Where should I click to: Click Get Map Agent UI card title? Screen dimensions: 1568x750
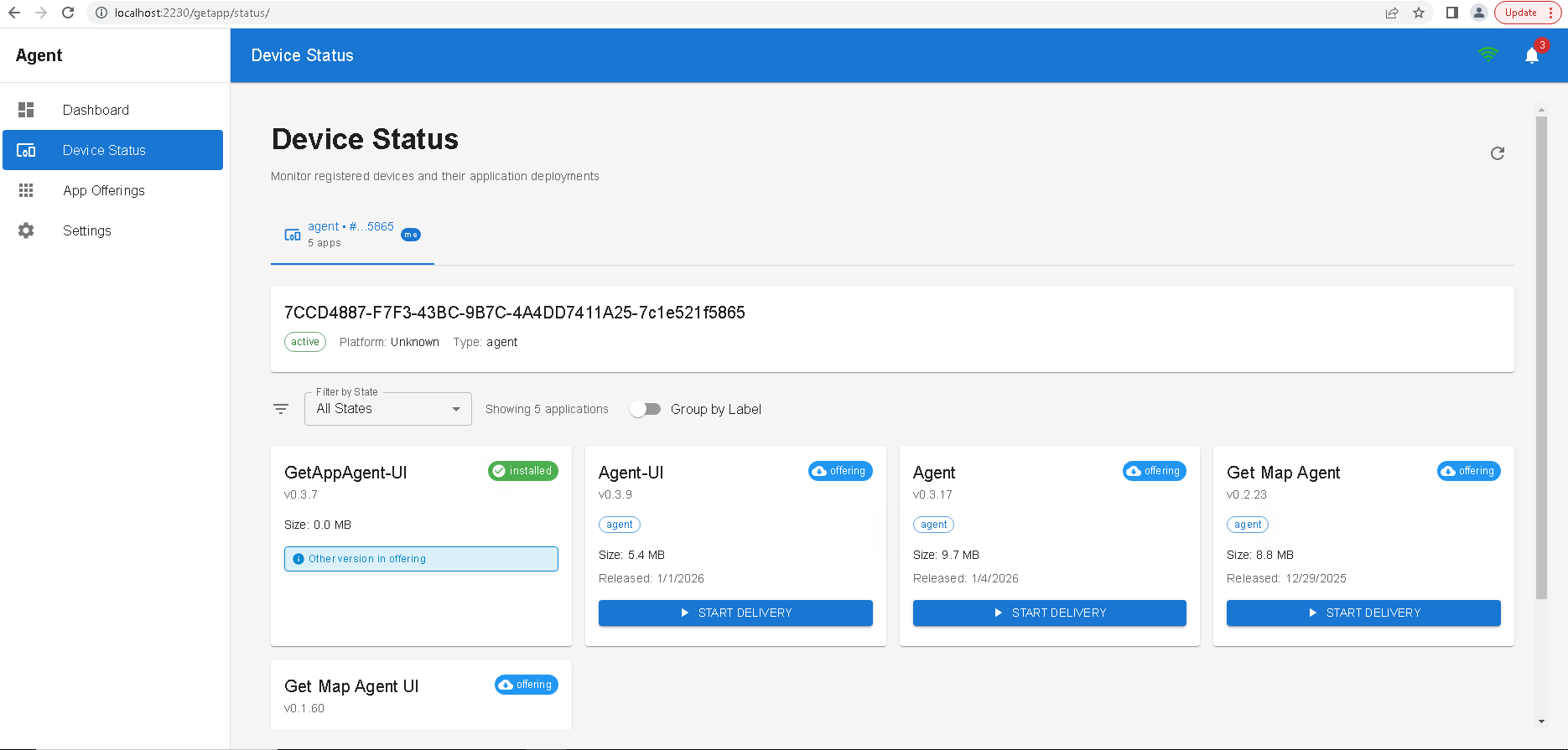point(351,686)
